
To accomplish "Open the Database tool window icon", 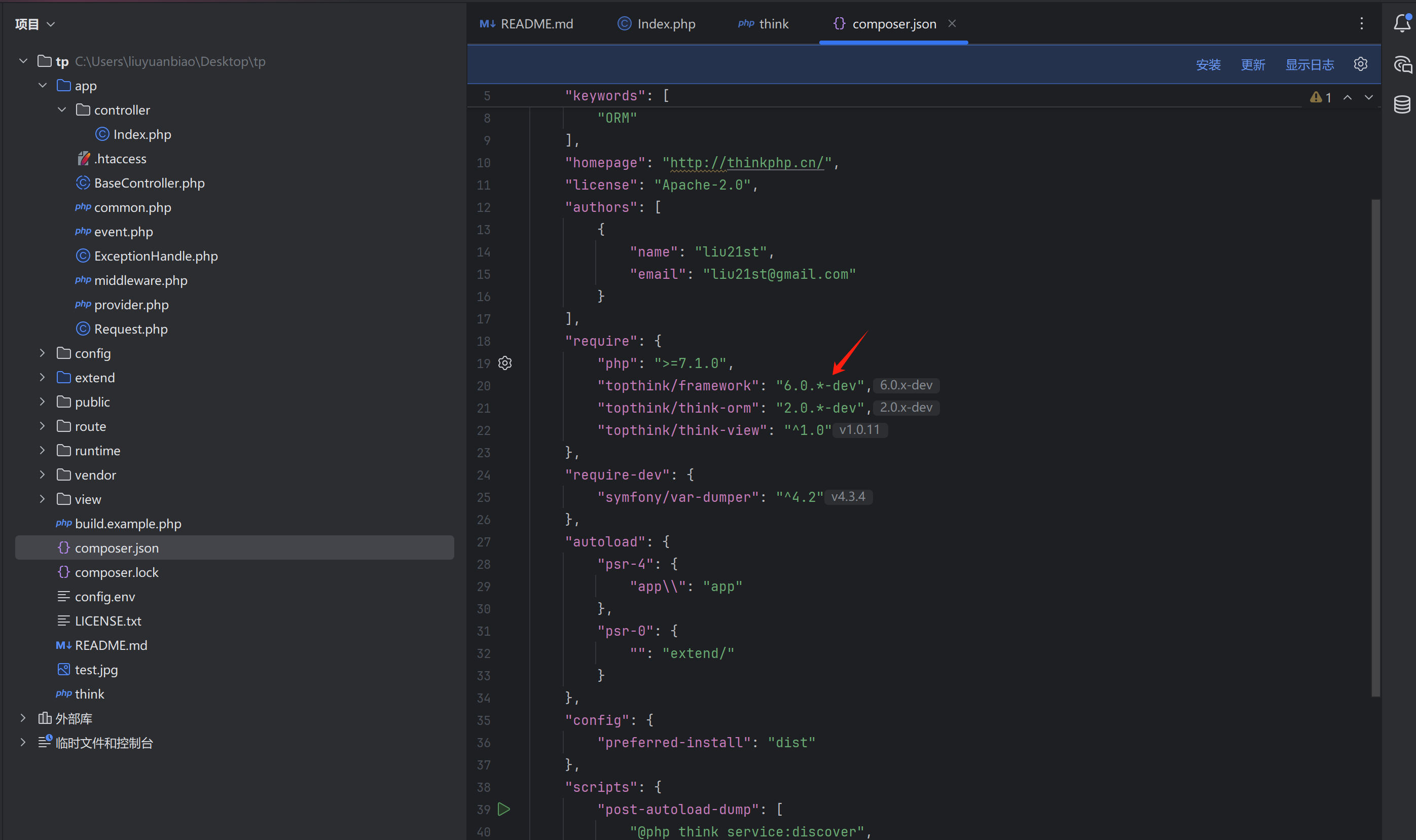I will 1402,105.
